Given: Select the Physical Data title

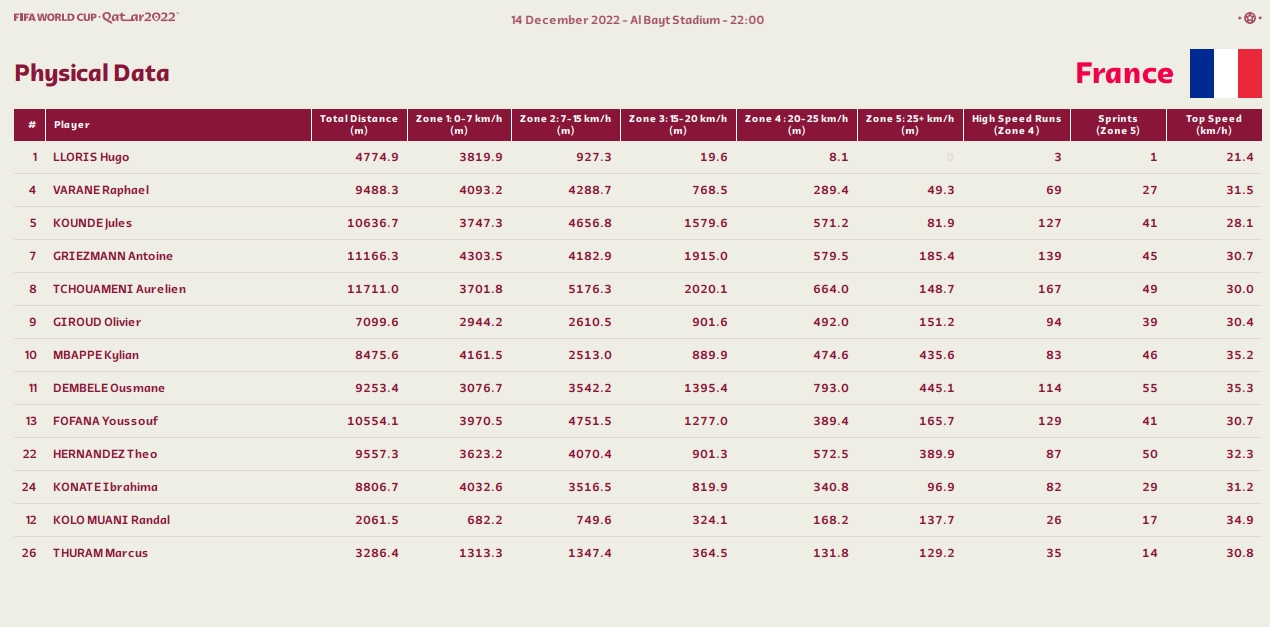Looking at the screenshot, I should 92,74.
